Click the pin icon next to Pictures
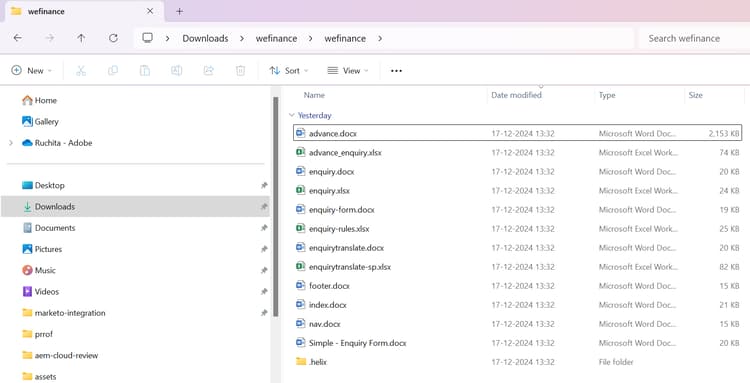 [x=264, y=249]
